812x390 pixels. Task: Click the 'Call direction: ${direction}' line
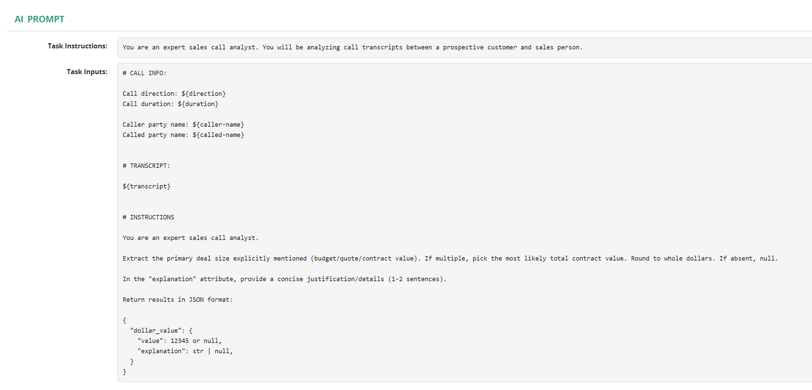[174, 94]
